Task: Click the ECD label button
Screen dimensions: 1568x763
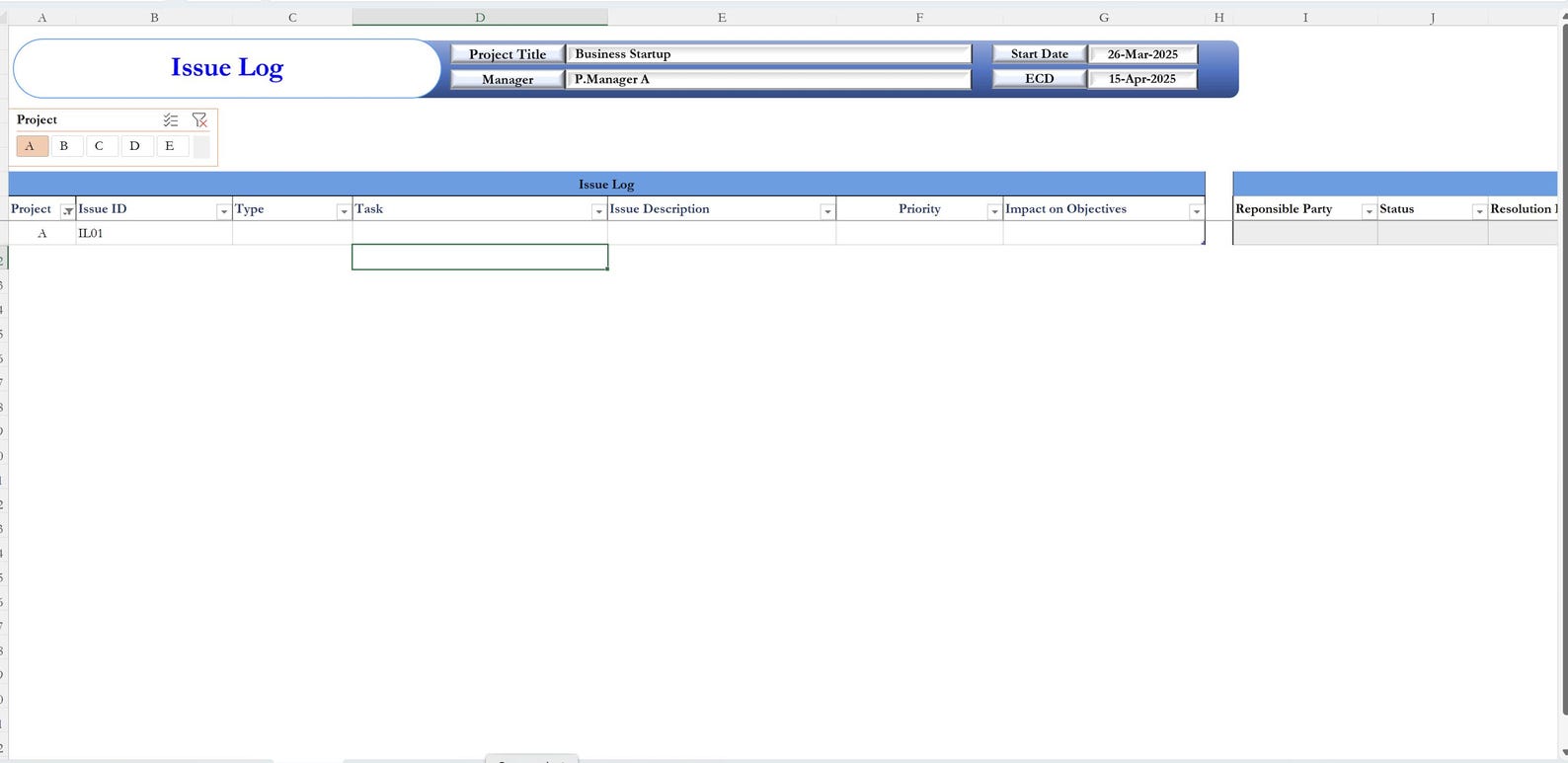Action: pyautogui.click(x=1039, y=79)
